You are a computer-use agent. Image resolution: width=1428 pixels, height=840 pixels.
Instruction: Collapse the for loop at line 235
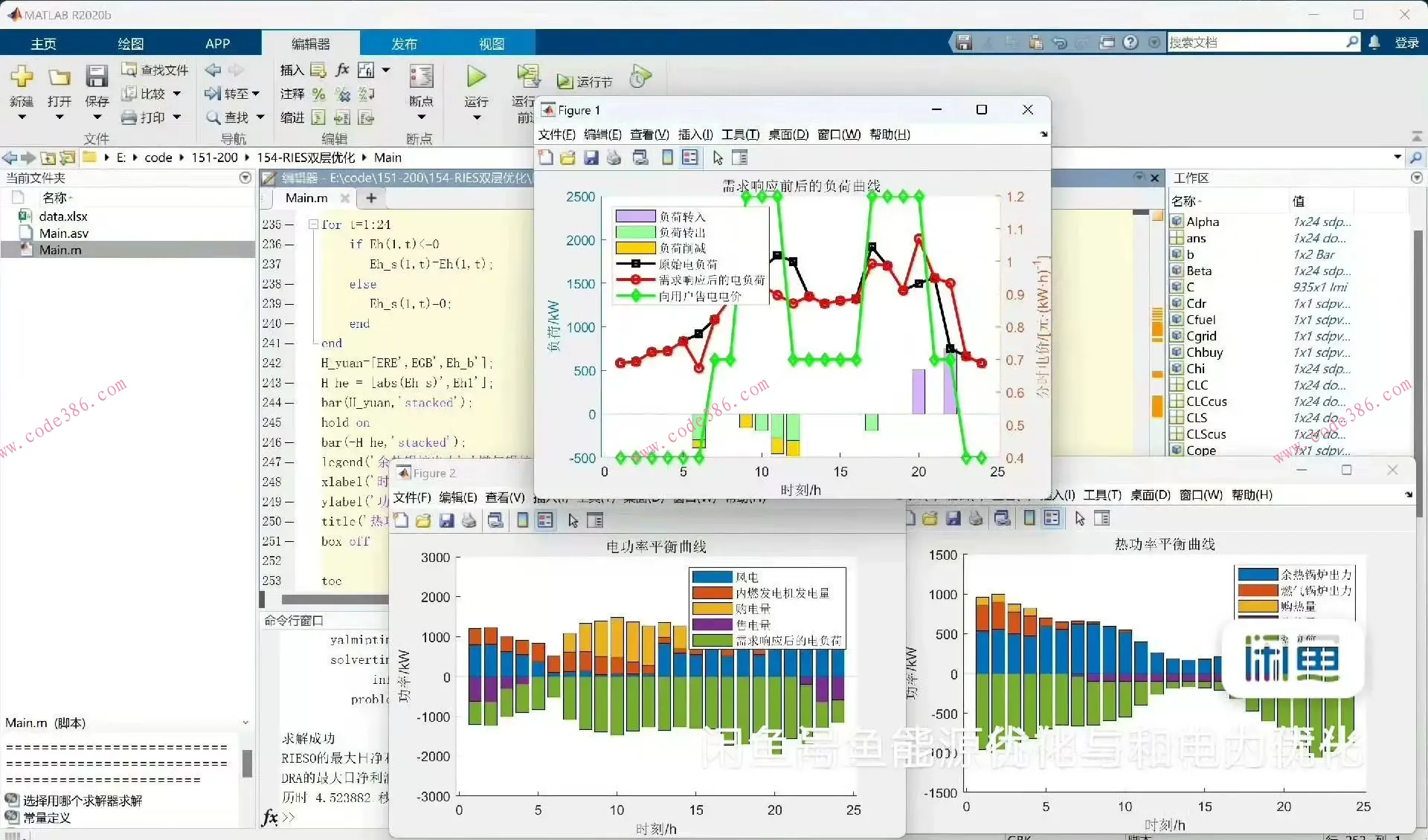click(x=314, y=224)
